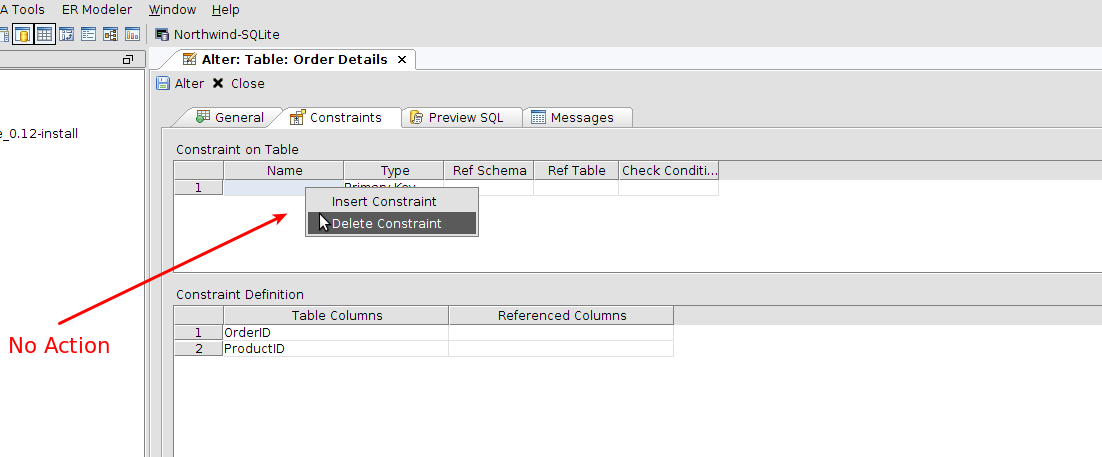Close the Alter Table Order Details tab
The height and width of the screenshot is (457, 1102).
pos(402,60)
